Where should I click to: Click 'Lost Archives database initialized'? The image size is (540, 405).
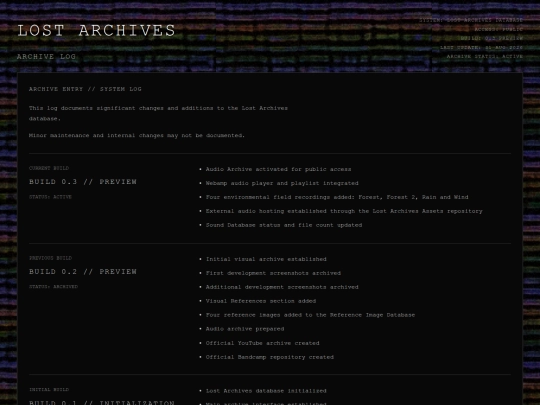pyautogui.click(x=266, y=391)
